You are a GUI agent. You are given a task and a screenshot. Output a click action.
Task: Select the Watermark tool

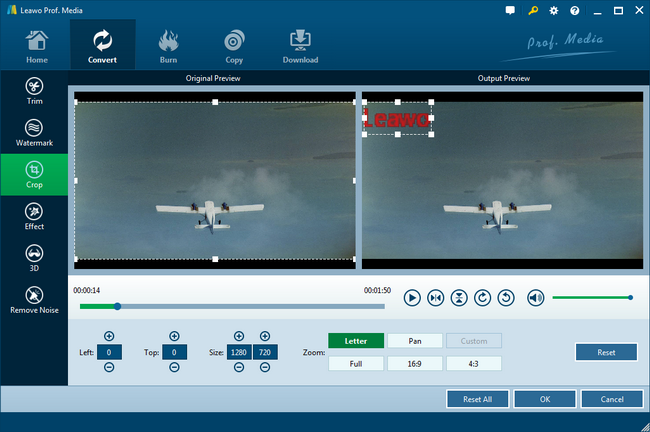[x=34, y=132]
